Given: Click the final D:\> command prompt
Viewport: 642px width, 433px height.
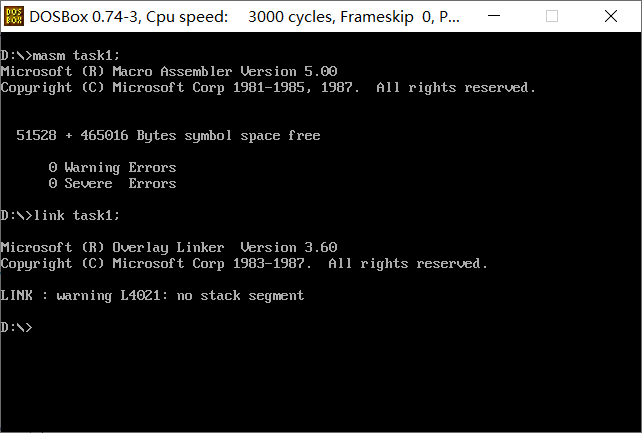Looking at the screenshot, I should coord(16,327).
